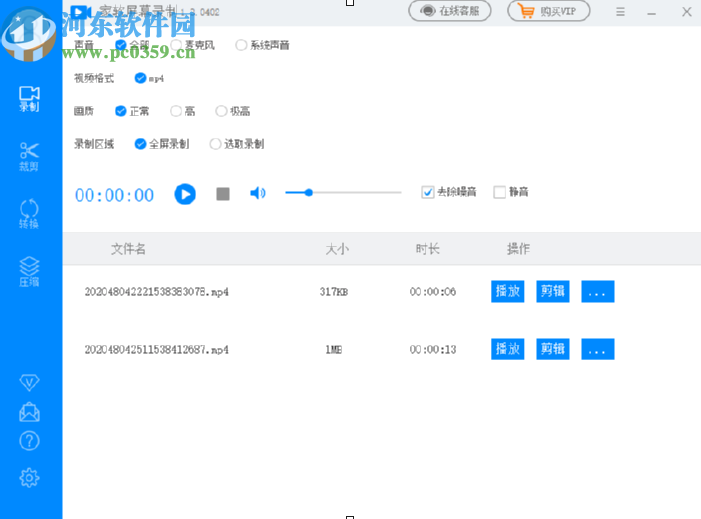Click 播放 play button for the 1MB file
Screen dimensions: 701x519
point(508,349)
